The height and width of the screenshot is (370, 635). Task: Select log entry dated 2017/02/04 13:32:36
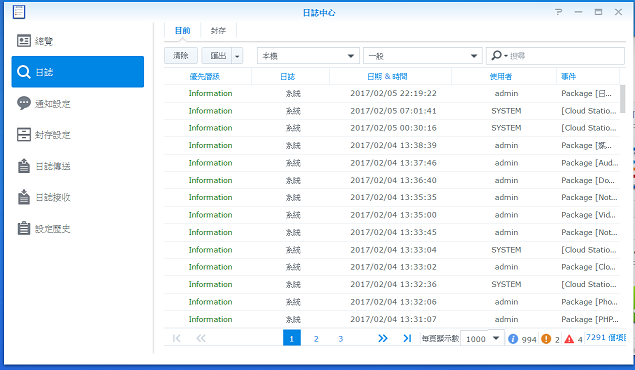coord(392,285)
